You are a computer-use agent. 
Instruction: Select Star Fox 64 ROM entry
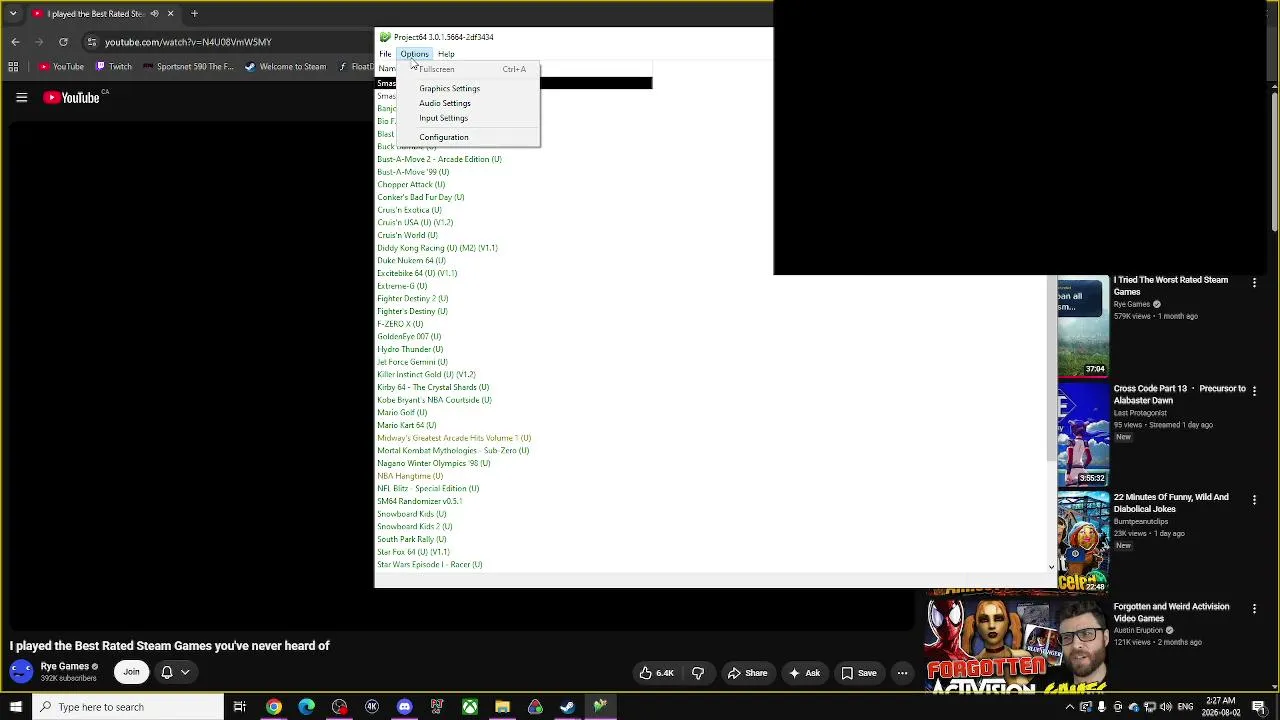[413, 552]
